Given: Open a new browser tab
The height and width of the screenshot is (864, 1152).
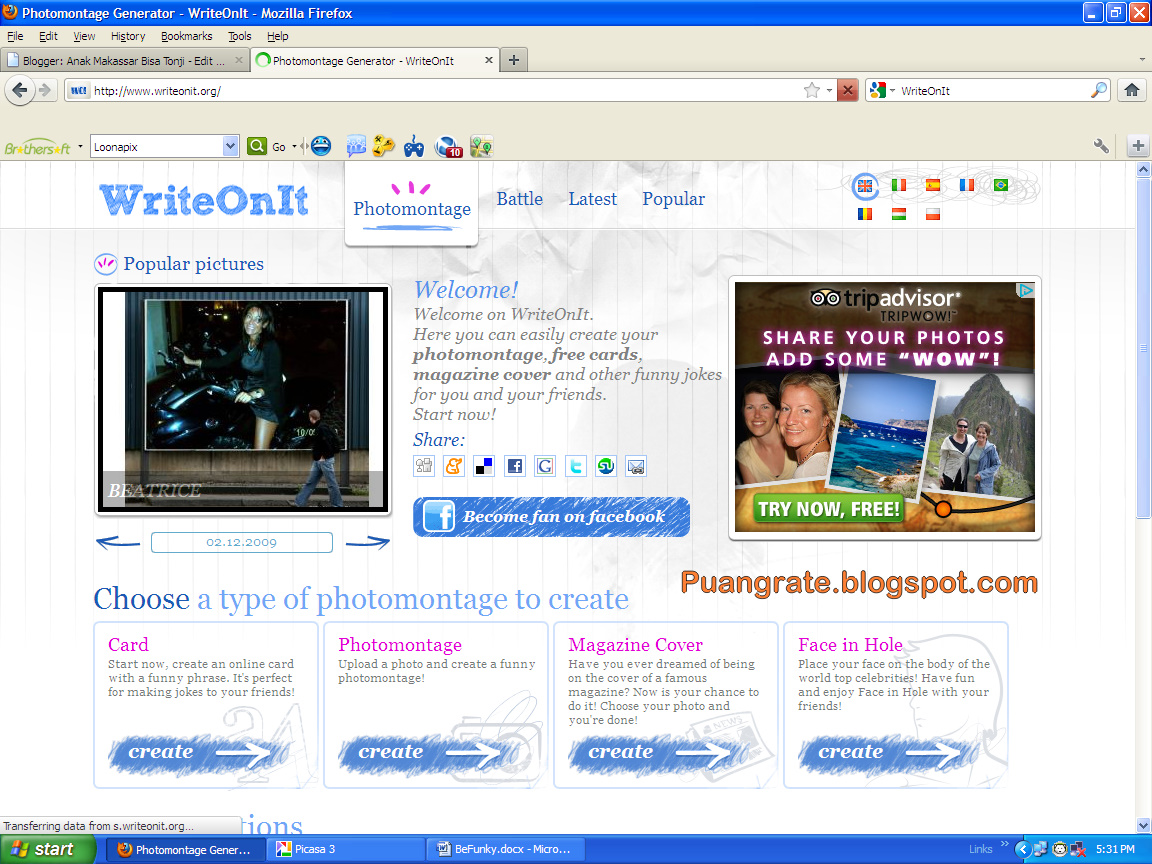Looking at the screenshot, I should pyautogui.click(x=514, y=60).
